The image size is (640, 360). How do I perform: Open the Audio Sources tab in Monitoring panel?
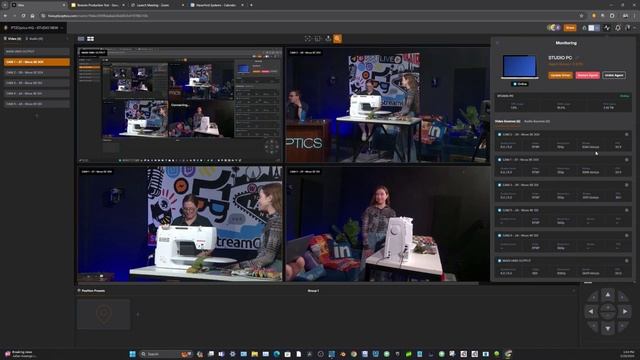coord(537,122)
